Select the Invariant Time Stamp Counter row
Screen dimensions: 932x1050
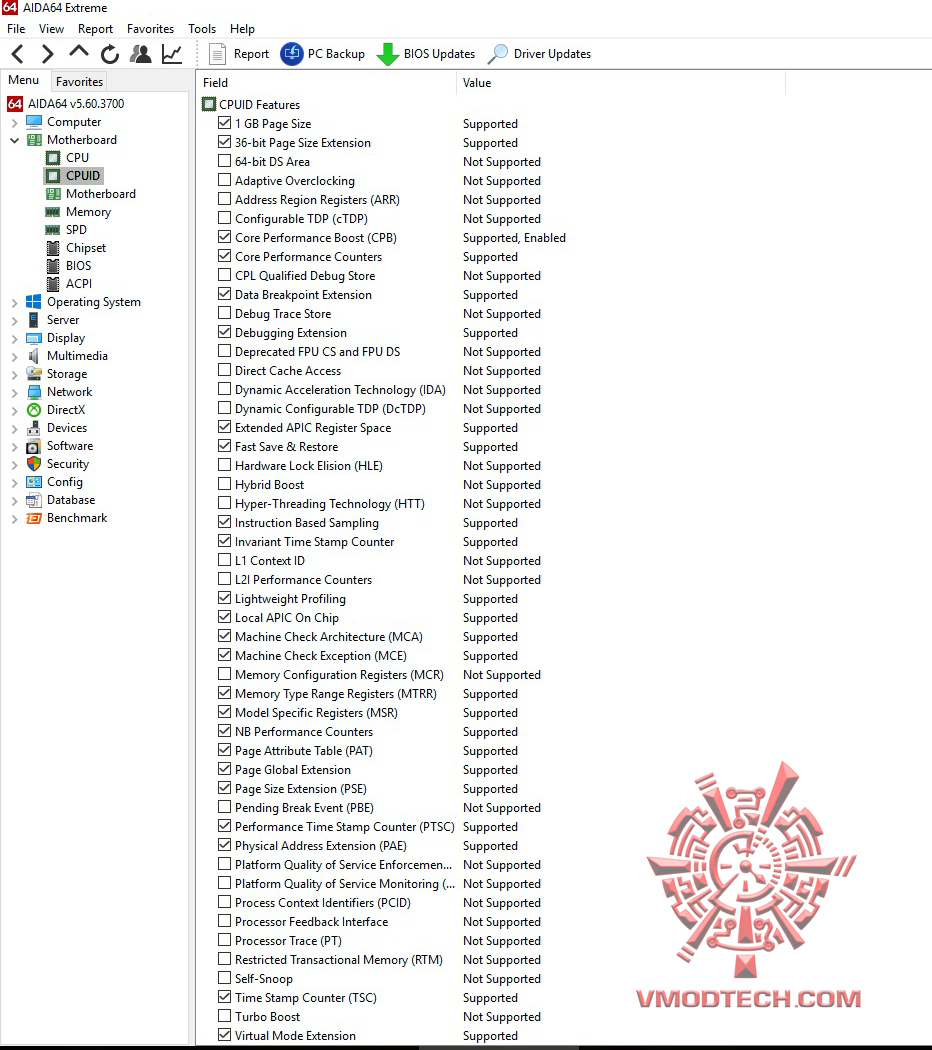[x=492, y=542]
